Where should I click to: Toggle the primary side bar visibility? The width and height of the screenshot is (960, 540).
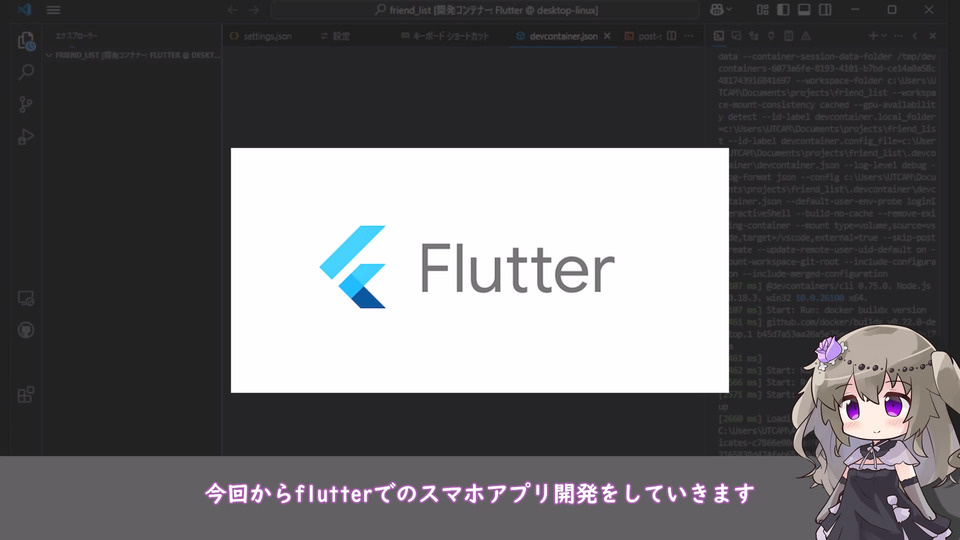pos(783,10)
